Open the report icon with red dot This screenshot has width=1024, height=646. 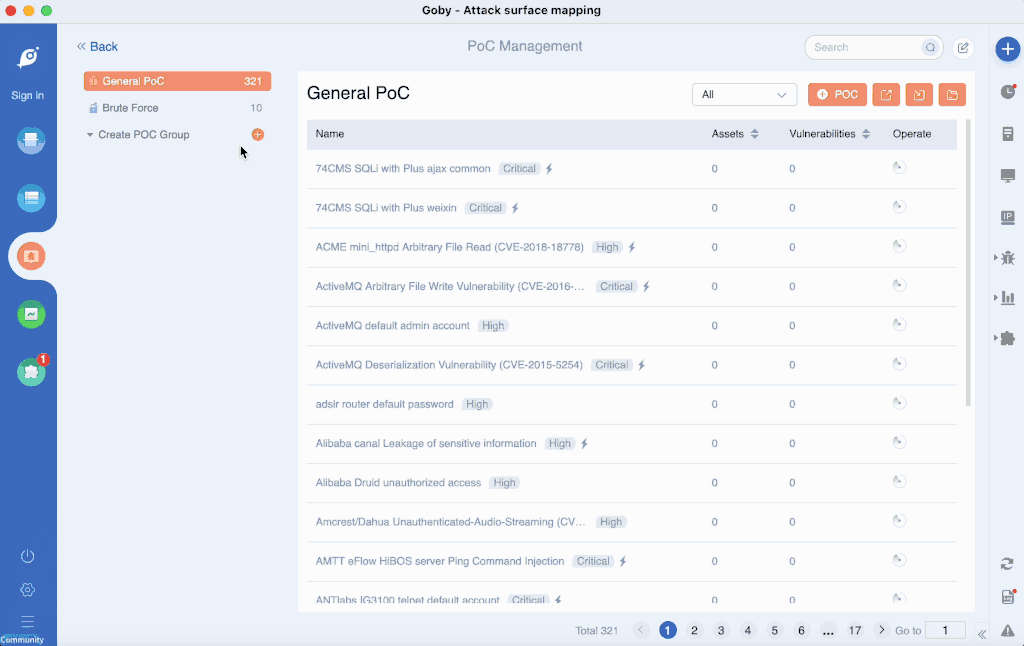(x=1008, y=596)
